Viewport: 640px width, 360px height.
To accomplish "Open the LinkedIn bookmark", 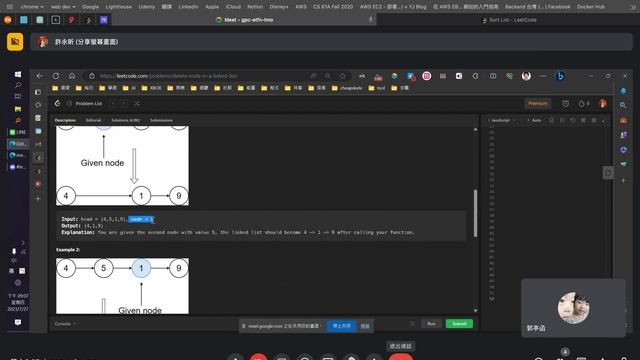I will 188,7.
